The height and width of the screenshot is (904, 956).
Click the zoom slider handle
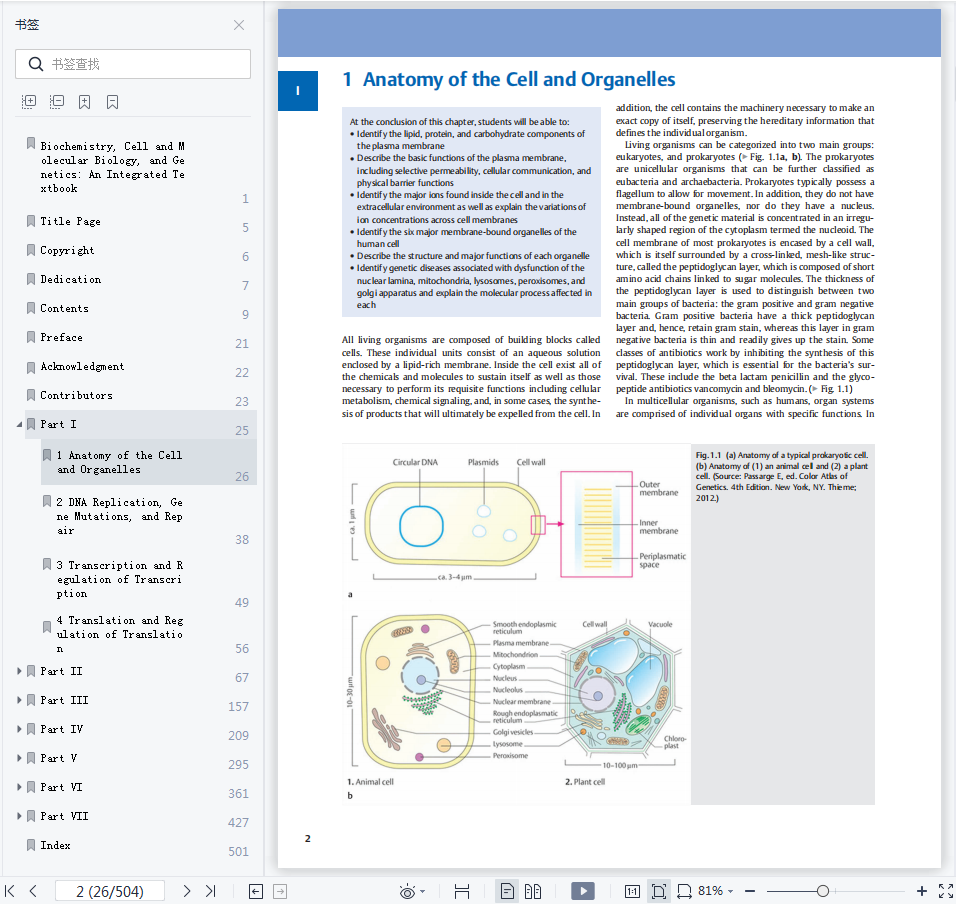tap(822, 891)
